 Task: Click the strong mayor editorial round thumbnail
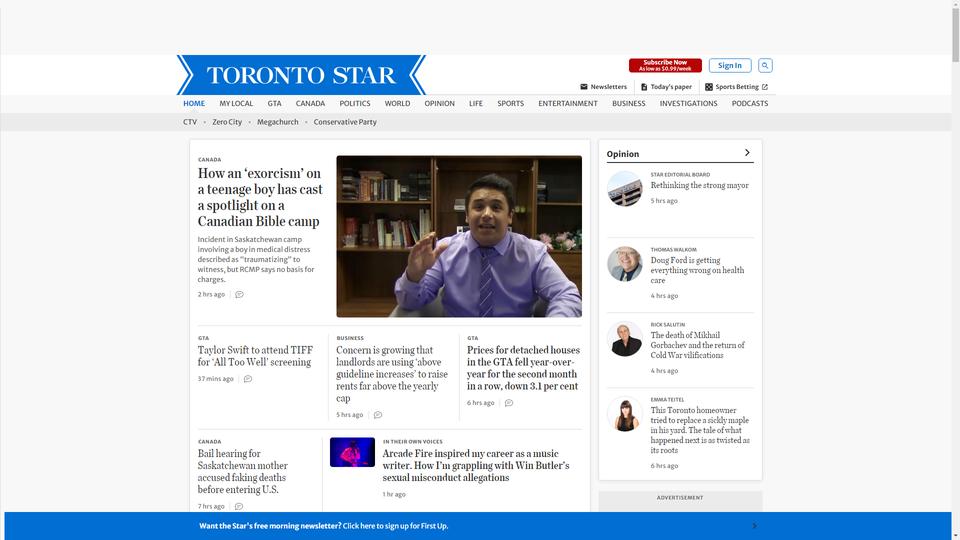tap(624, 189)
